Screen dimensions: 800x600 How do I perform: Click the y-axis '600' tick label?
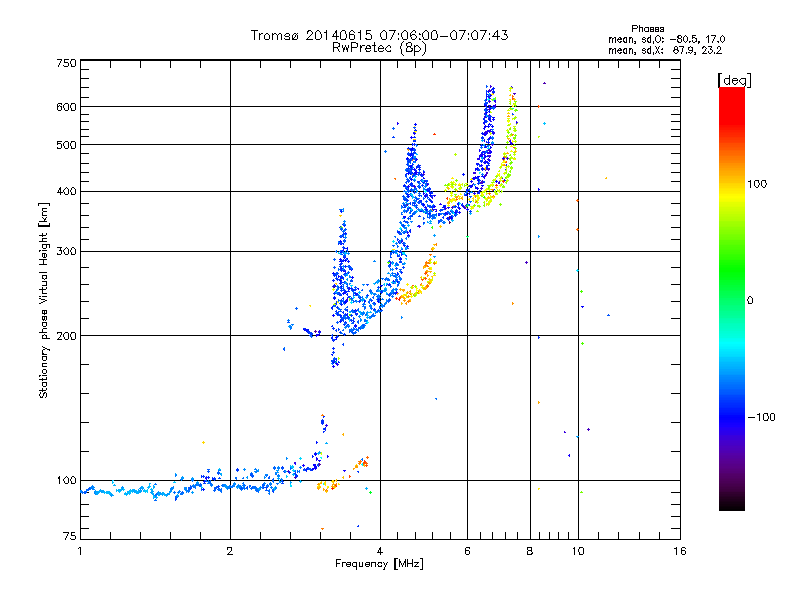pyautogui.click(x=66, y=107)
